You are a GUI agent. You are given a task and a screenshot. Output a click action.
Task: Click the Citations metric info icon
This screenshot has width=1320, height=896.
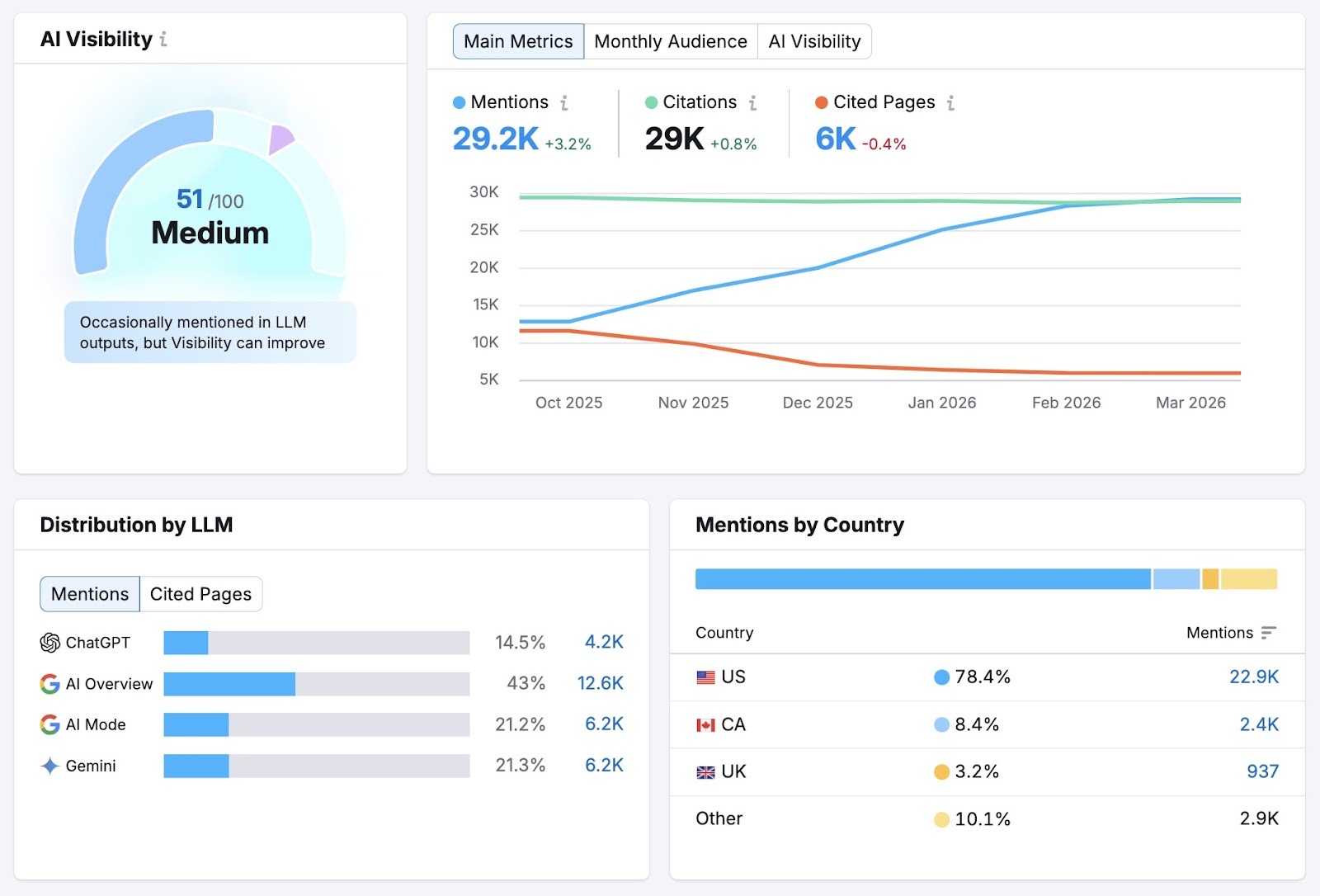tap(752, 102)
